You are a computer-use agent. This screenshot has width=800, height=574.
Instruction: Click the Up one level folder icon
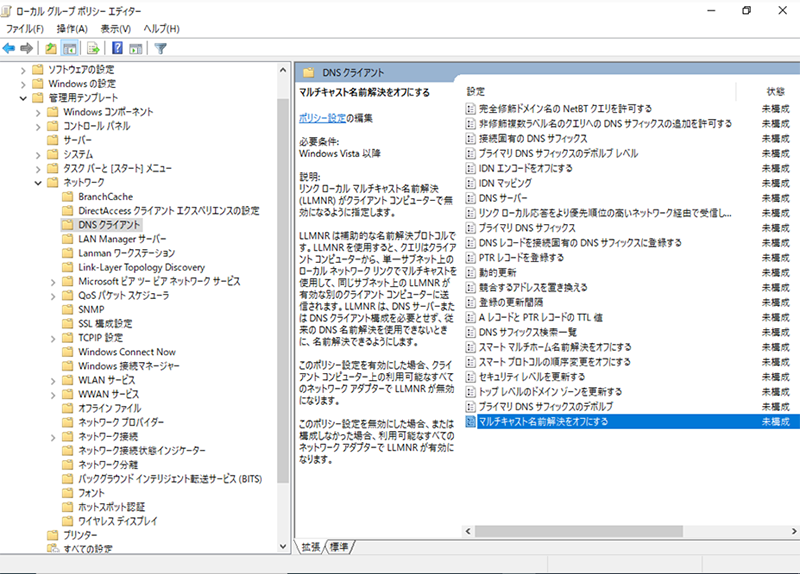(51, 48)
